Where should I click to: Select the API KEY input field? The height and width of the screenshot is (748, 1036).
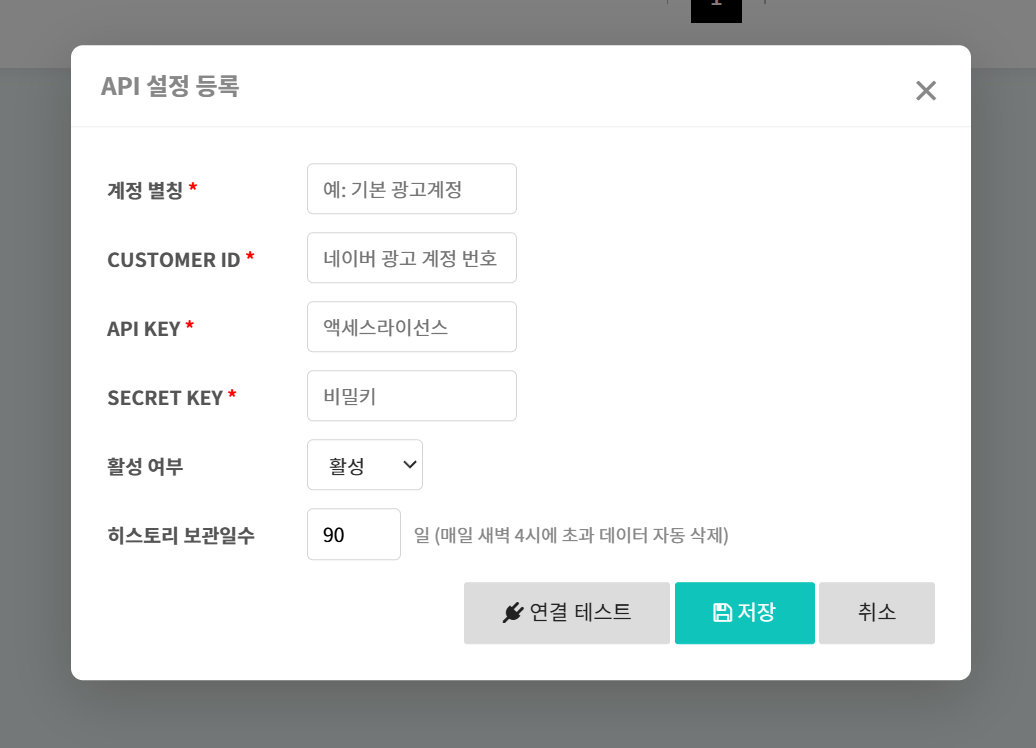click(x=411, y=327)
